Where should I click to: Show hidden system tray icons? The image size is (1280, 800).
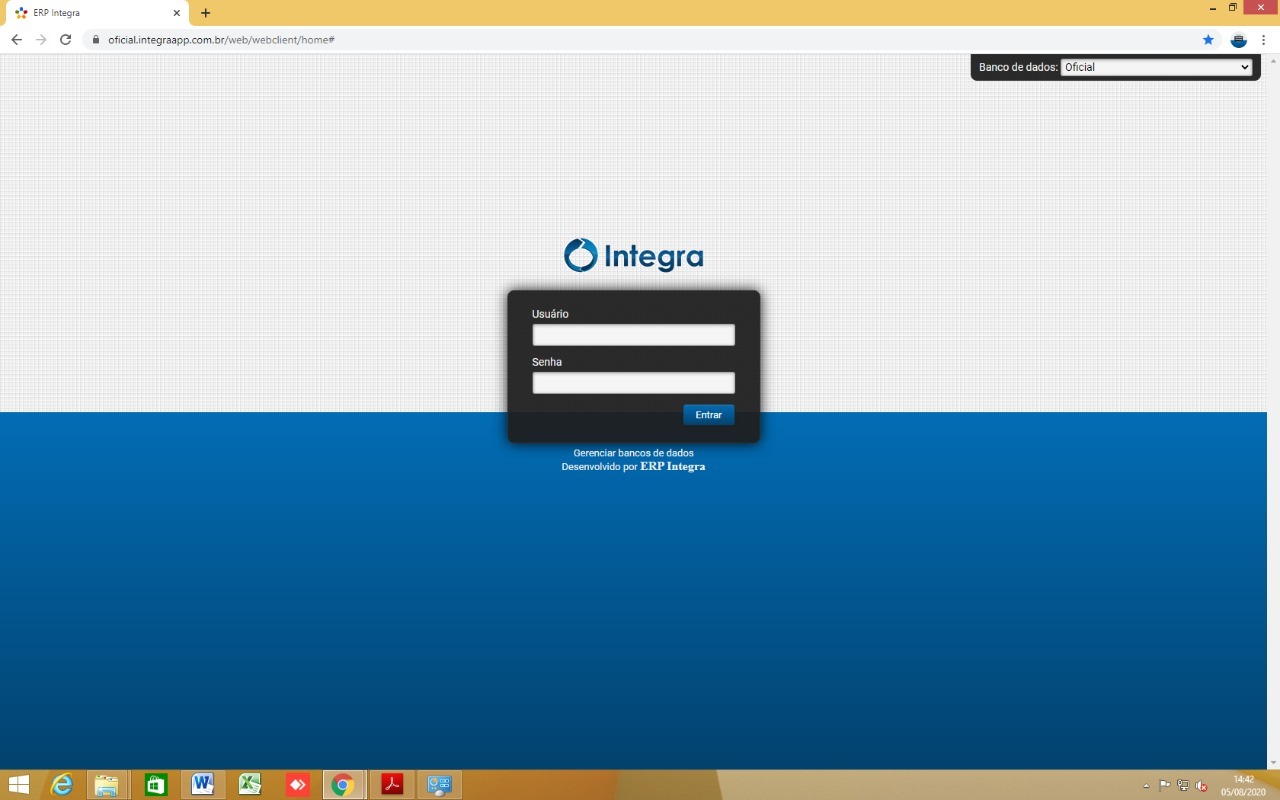click(x=1146, y=786)
